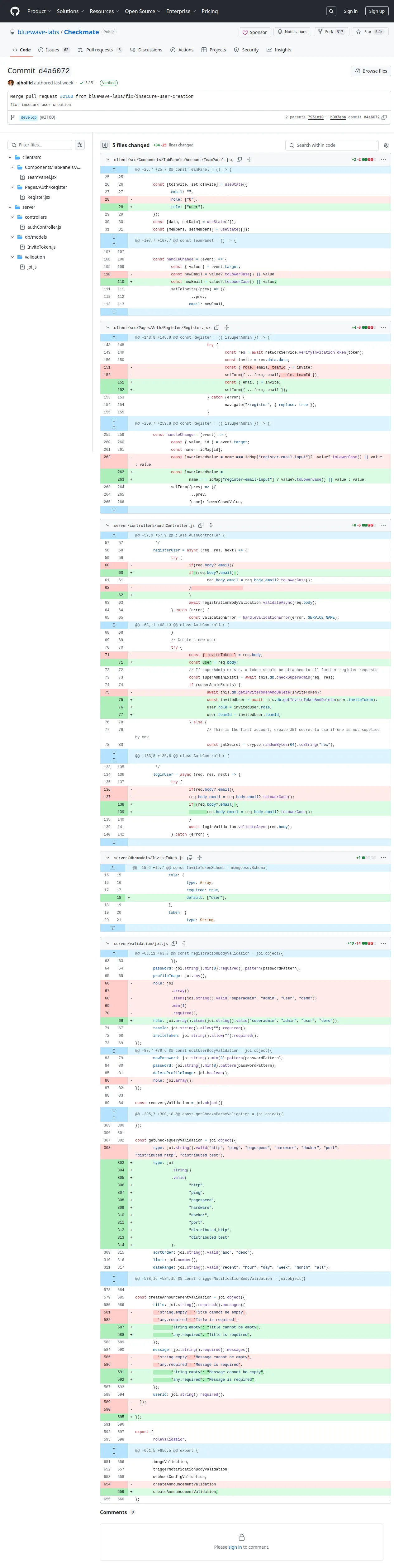Open develop branch label
The width and height of the screenshot is (394, 1568).
[x=29, y=117]
